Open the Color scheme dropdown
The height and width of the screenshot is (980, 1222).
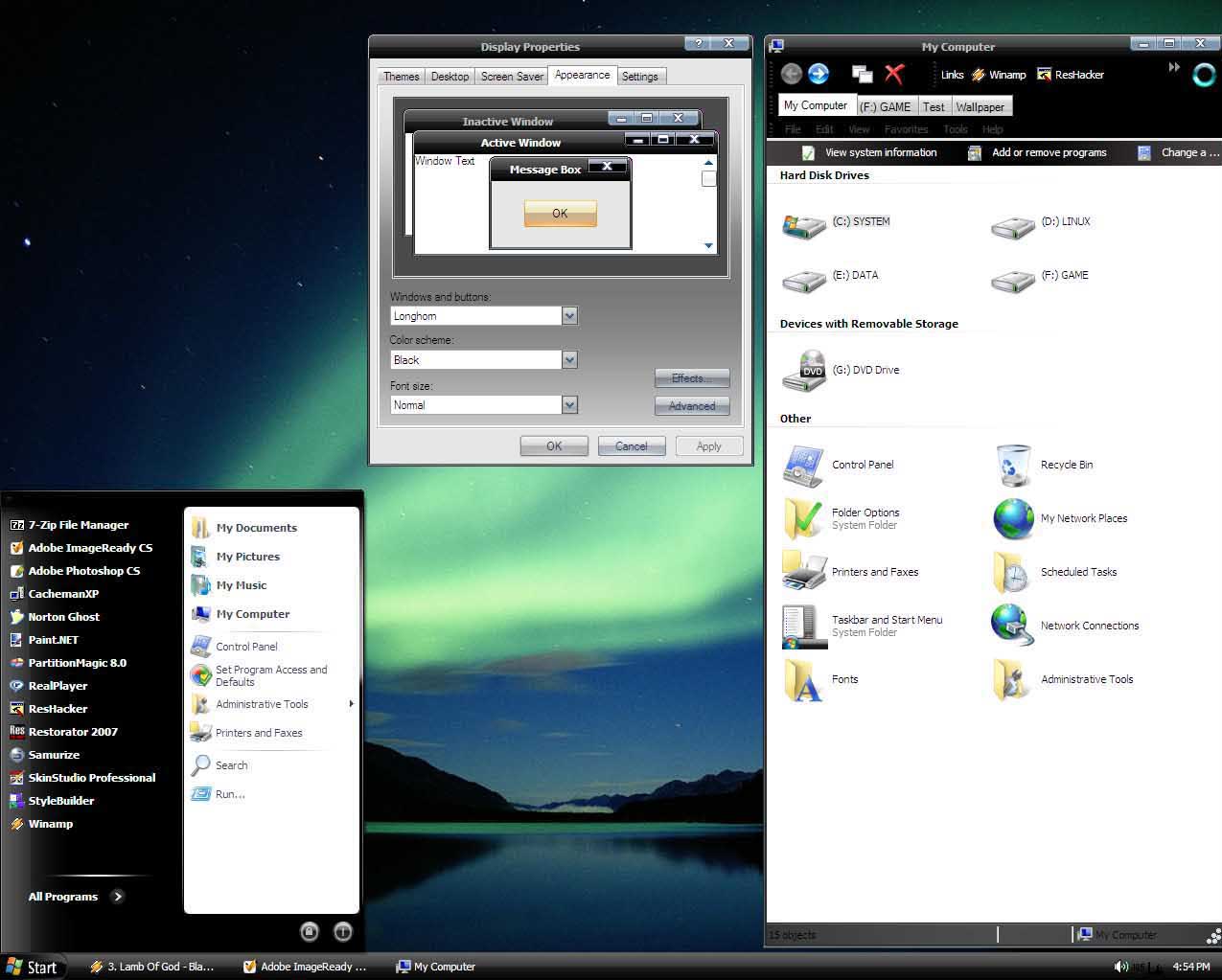(569, 360)
